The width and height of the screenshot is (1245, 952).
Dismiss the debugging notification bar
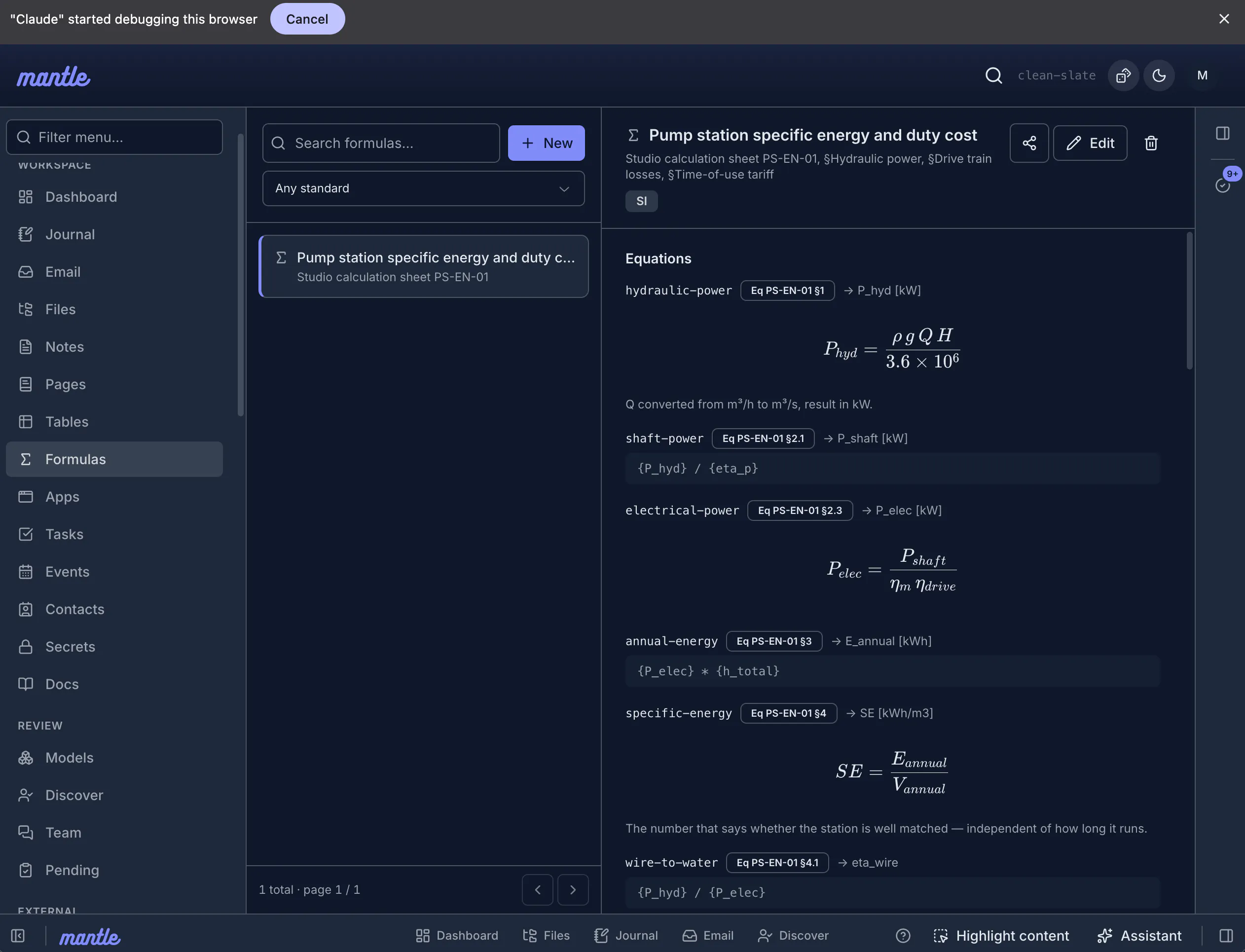tap(1224, 19)
